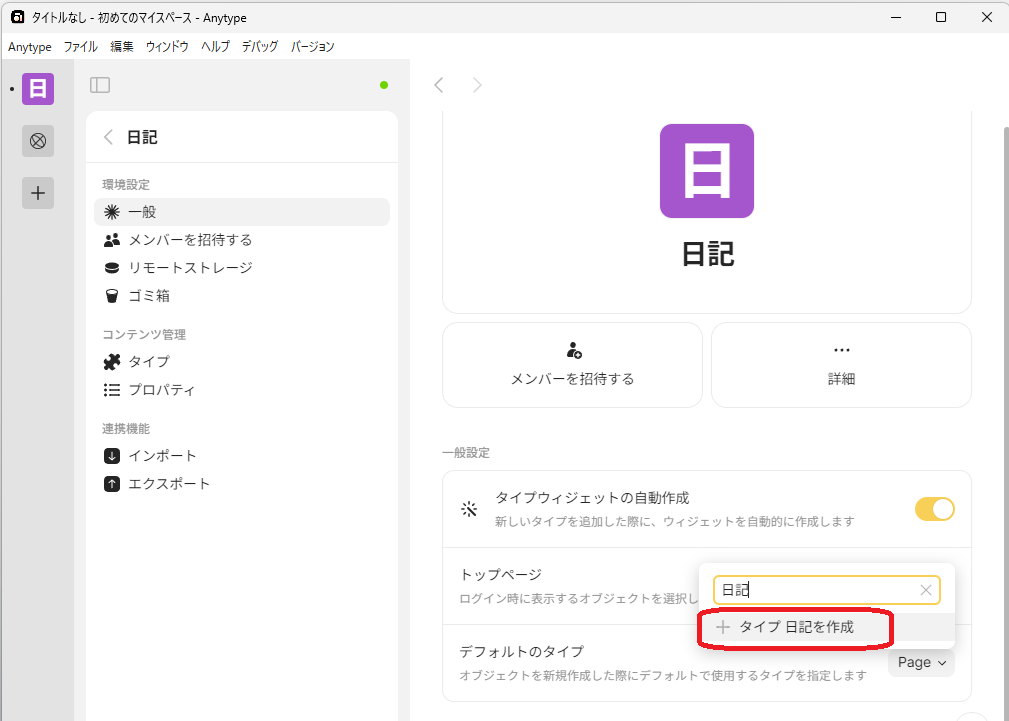
Task: Click the sparkle icon beside タイプウィジェットの自動作成
Action: coord(469,509)
